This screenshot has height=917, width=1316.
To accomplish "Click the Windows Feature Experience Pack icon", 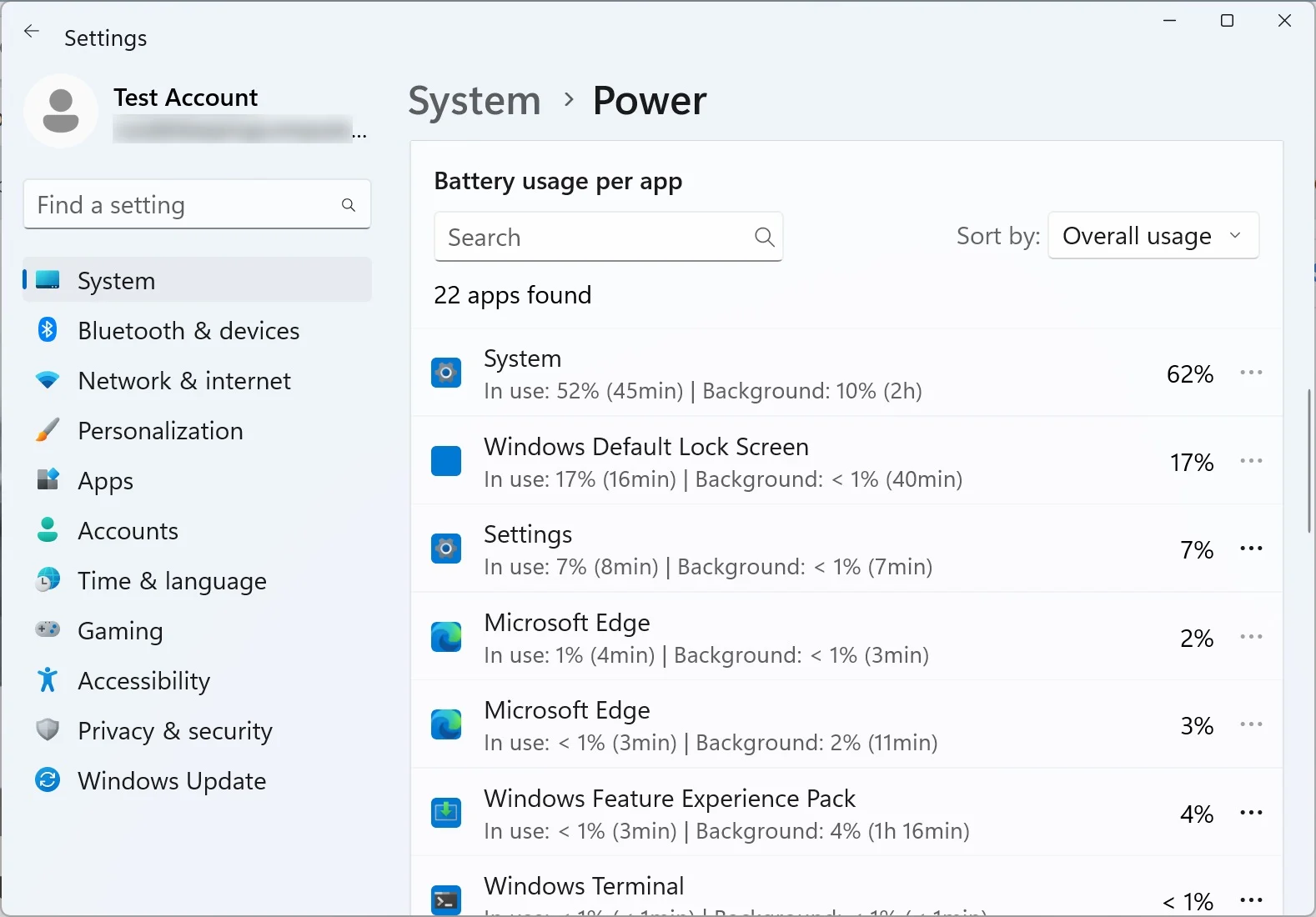I will [x=446, y=813].
